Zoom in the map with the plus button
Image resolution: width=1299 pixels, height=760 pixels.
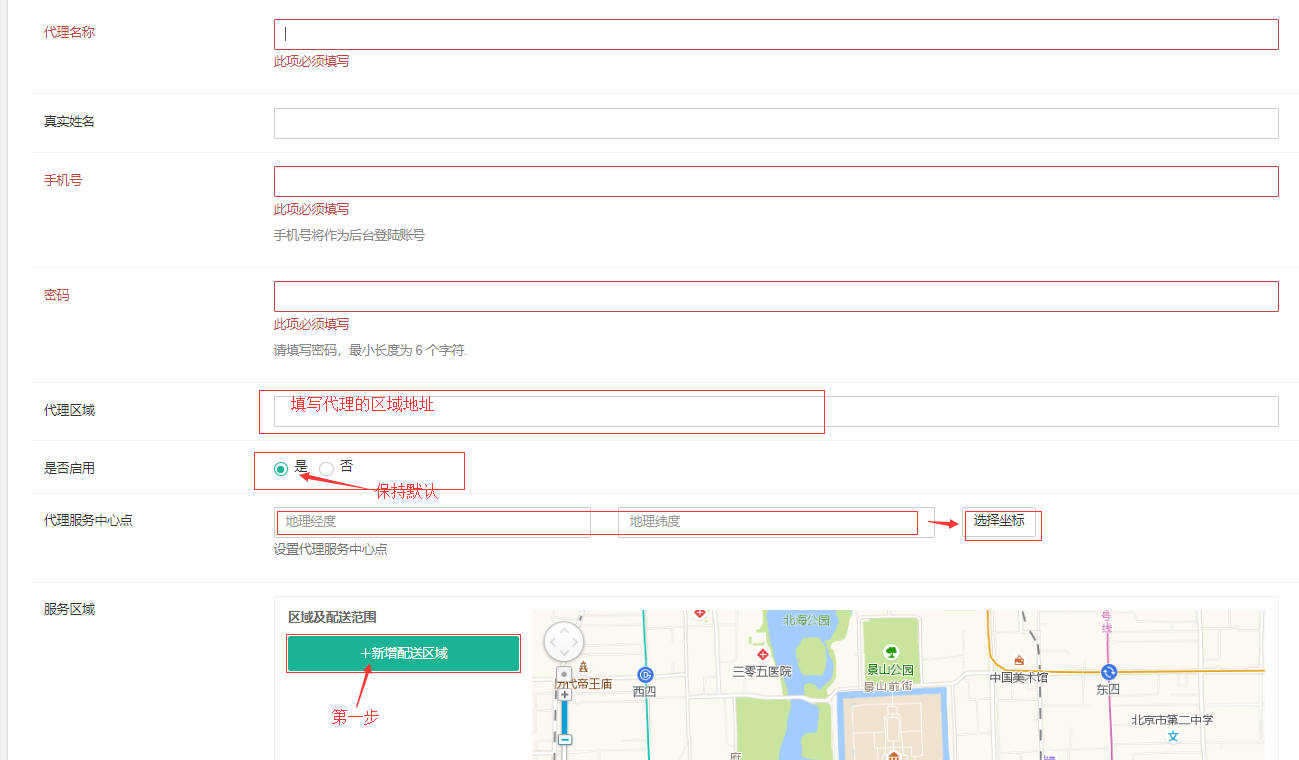pos(564,694)
